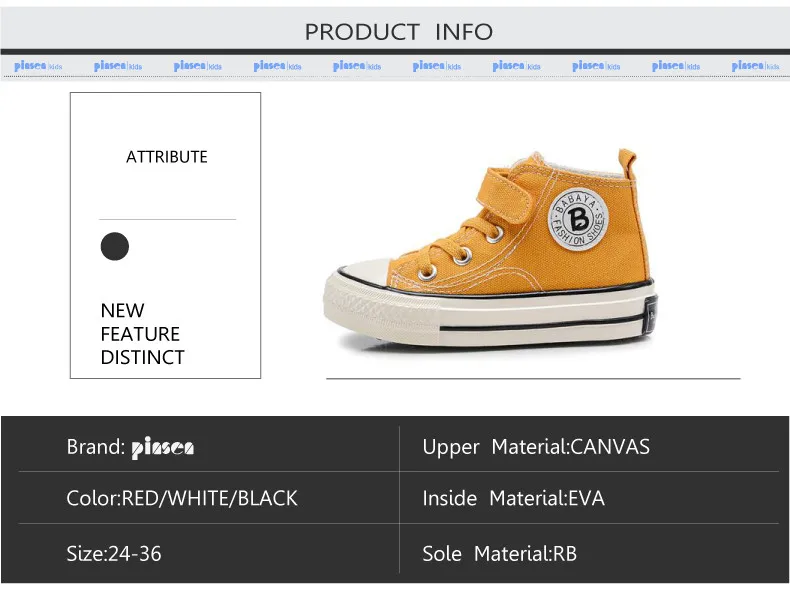This screenshot has width=790, height=600.
Task: Click the round BABAYA logo badge on shoe
Action: (578, 219)
